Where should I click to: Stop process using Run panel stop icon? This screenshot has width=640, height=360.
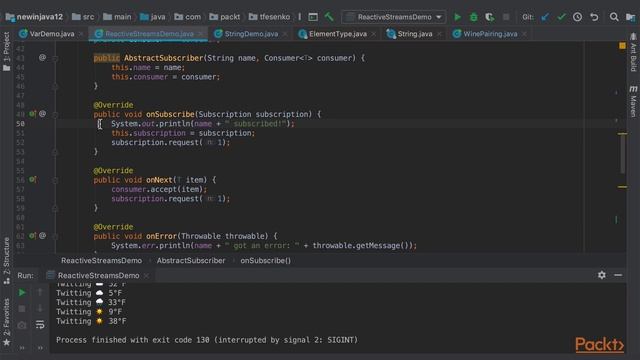22,309
